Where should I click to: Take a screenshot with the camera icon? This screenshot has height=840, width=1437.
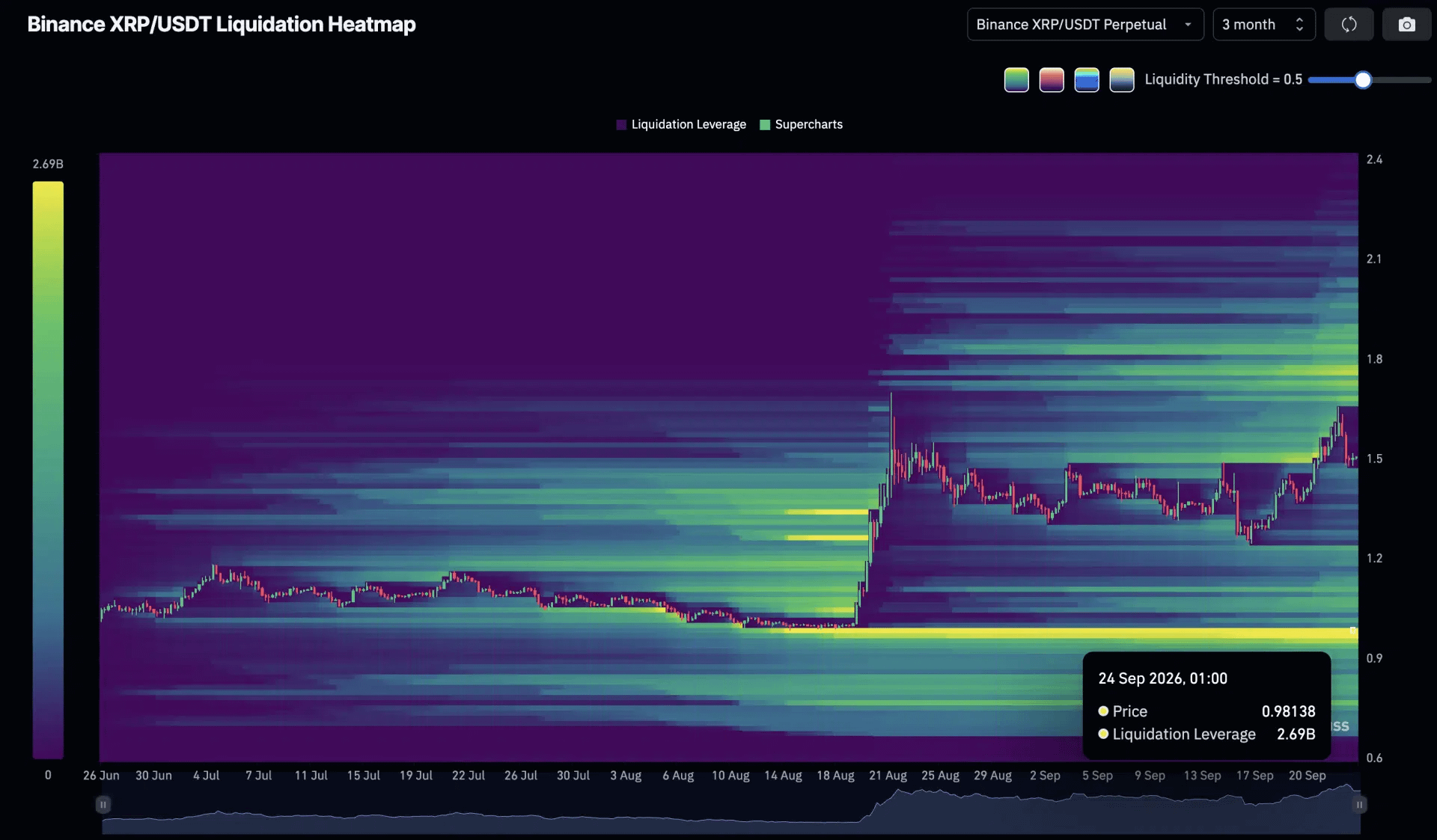click(1406, 25)
